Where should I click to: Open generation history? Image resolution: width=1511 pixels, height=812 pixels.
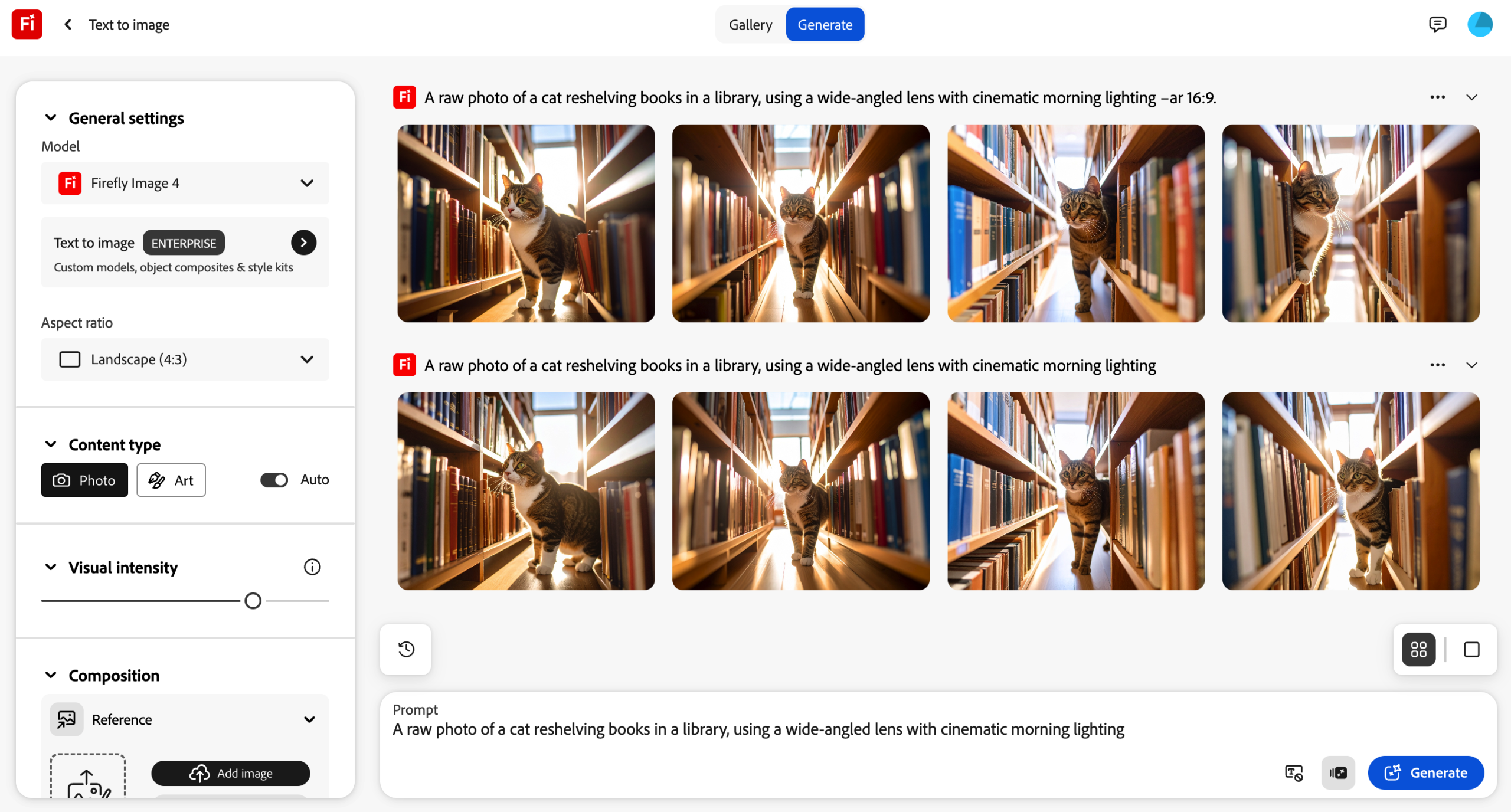click(x=406, y=649)
